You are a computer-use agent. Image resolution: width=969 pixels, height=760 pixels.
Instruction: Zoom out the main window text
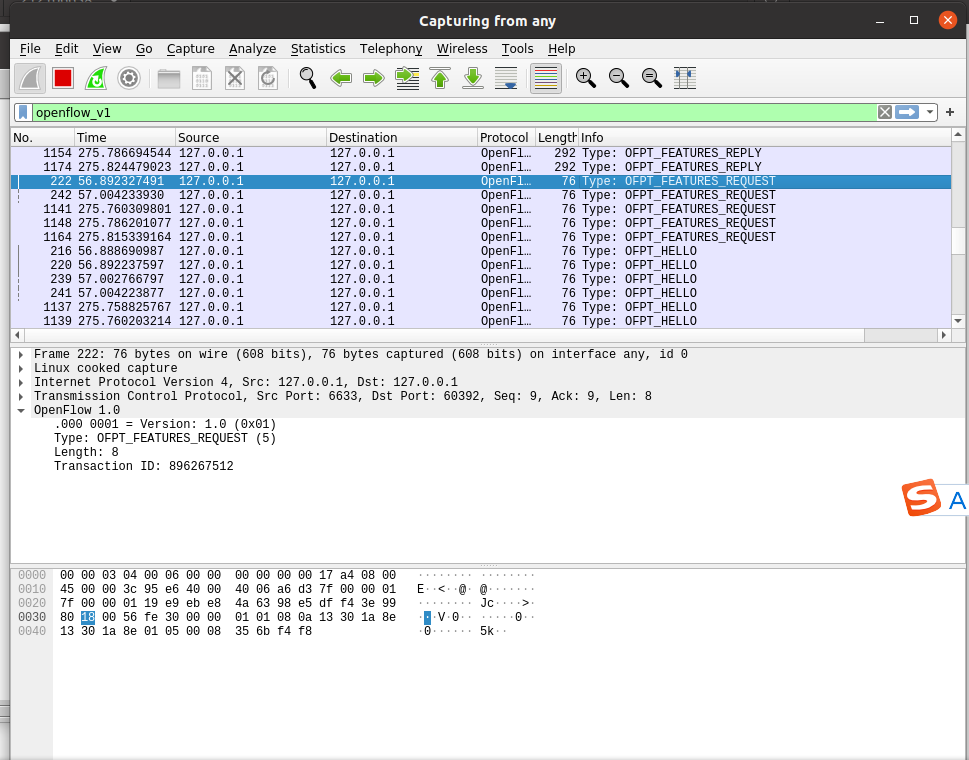pos(619,78)
